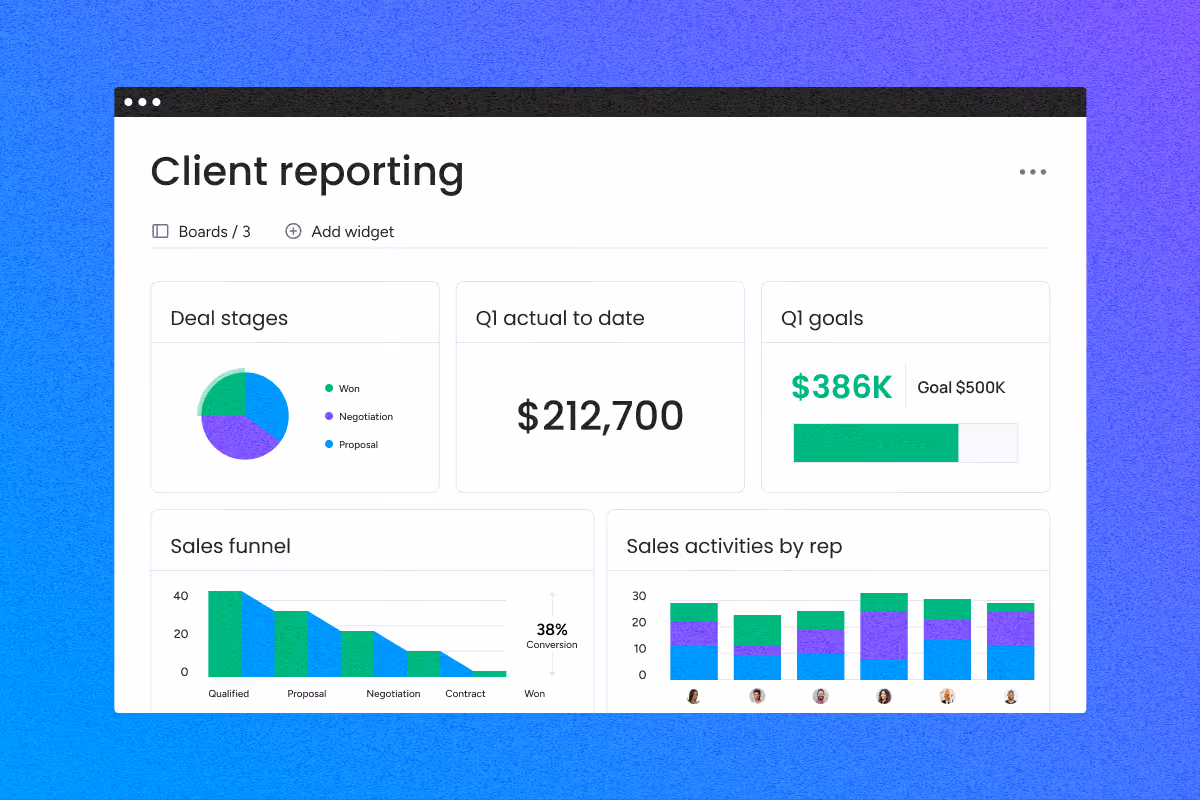The width and height of the screenshot is (1200, 800).
Task: Click the Contract green bar in Sales funnel
Action: click(x=423, y=664)
